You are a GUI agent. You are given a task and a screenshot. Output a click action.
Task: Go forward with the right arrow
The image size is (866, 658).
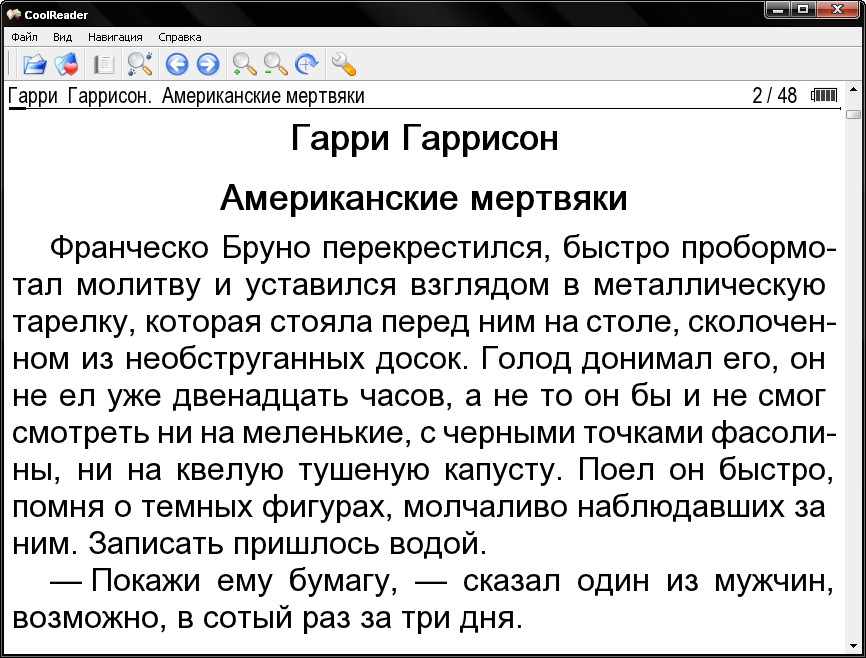[x=208, y=64]
